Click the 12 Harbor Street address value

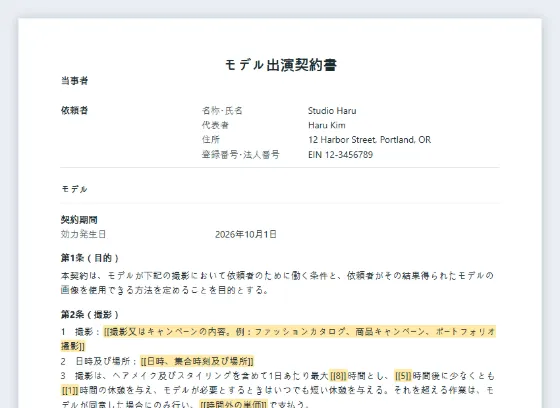[369, 140]
